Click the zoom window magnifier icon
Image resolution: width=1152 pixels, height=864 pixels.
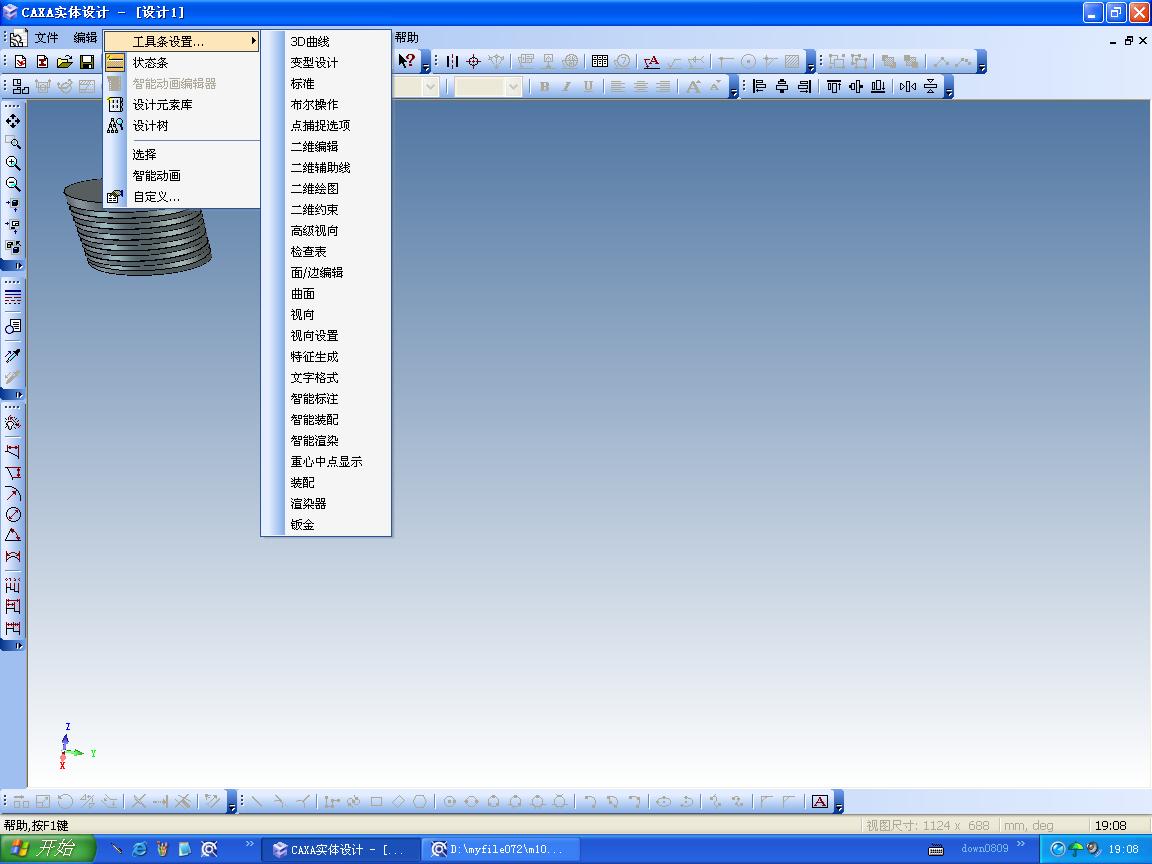13,142
